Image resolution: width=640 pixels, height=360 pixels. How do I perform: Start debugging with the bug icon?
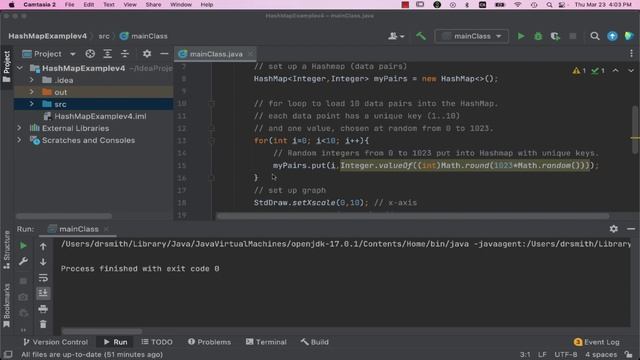538,36
